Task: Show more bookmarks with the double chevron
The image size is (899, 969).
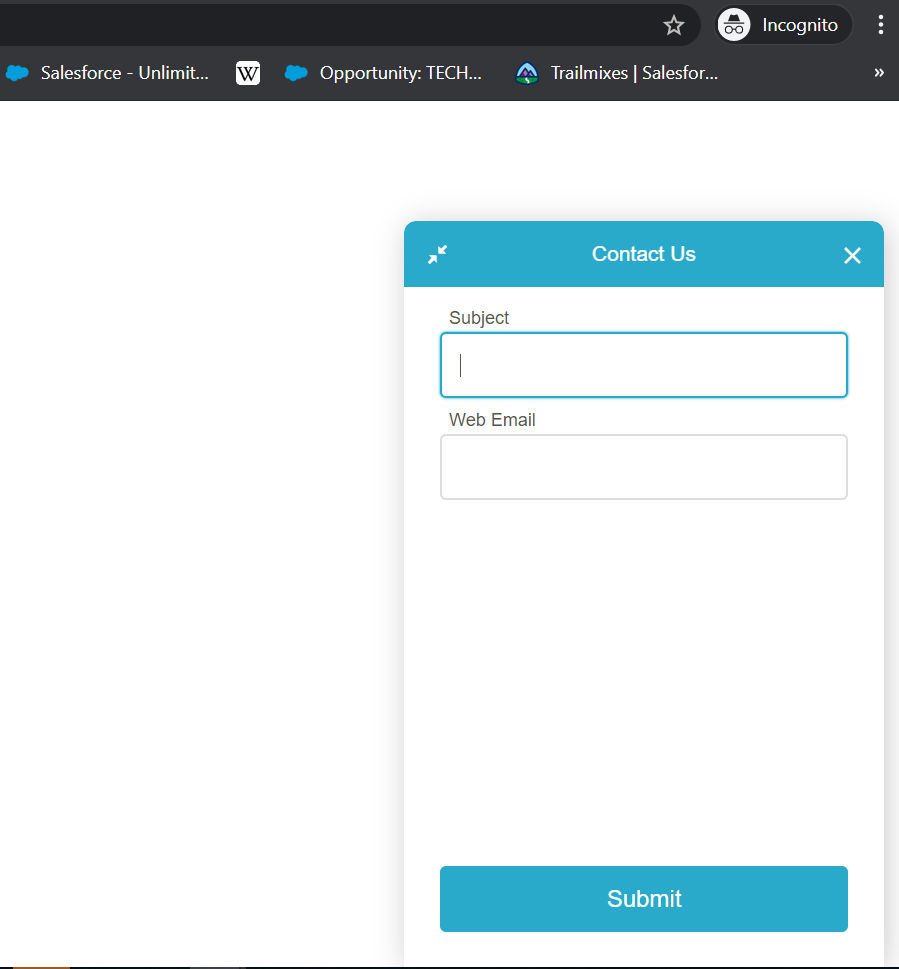Action: tap(879, 72)
